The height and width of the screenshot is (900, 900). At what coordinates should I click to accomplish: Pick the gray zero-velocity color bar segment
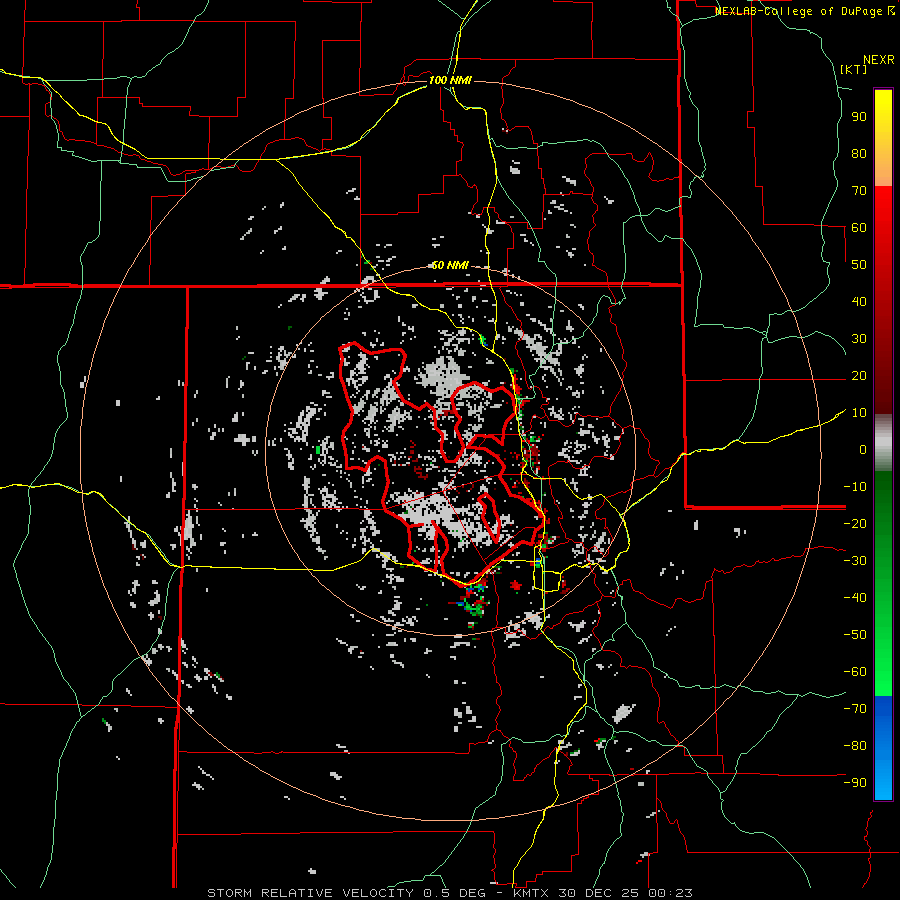pos(883,441)
